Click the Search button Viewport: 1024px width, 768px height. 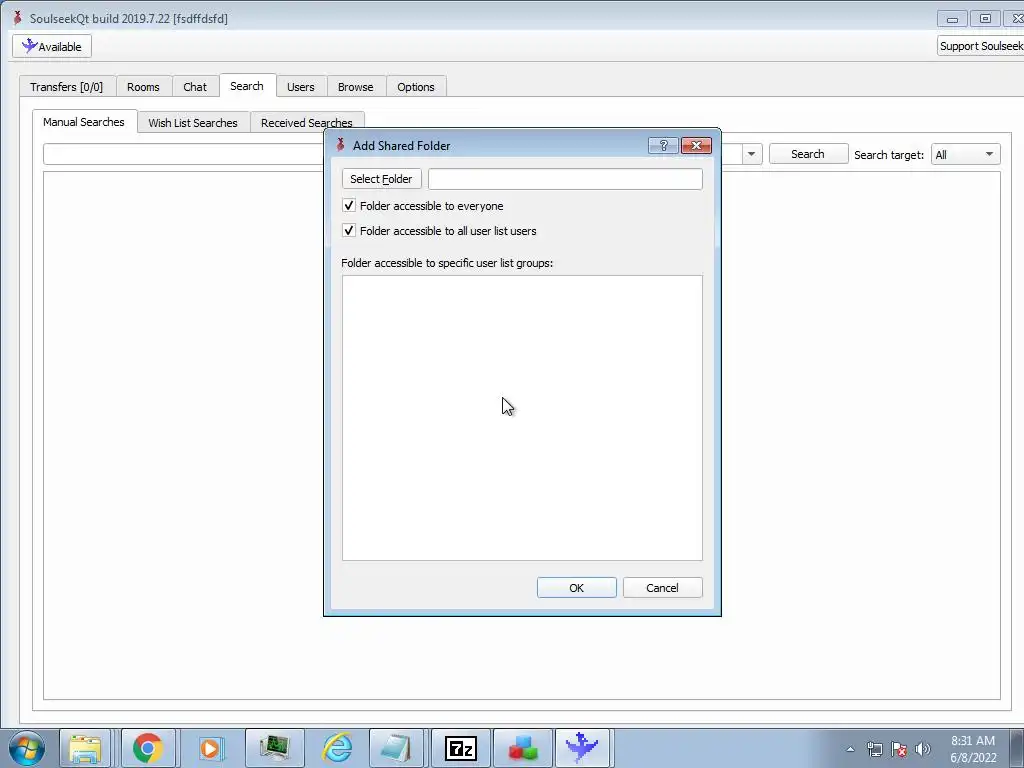click(x=808, y=154)
